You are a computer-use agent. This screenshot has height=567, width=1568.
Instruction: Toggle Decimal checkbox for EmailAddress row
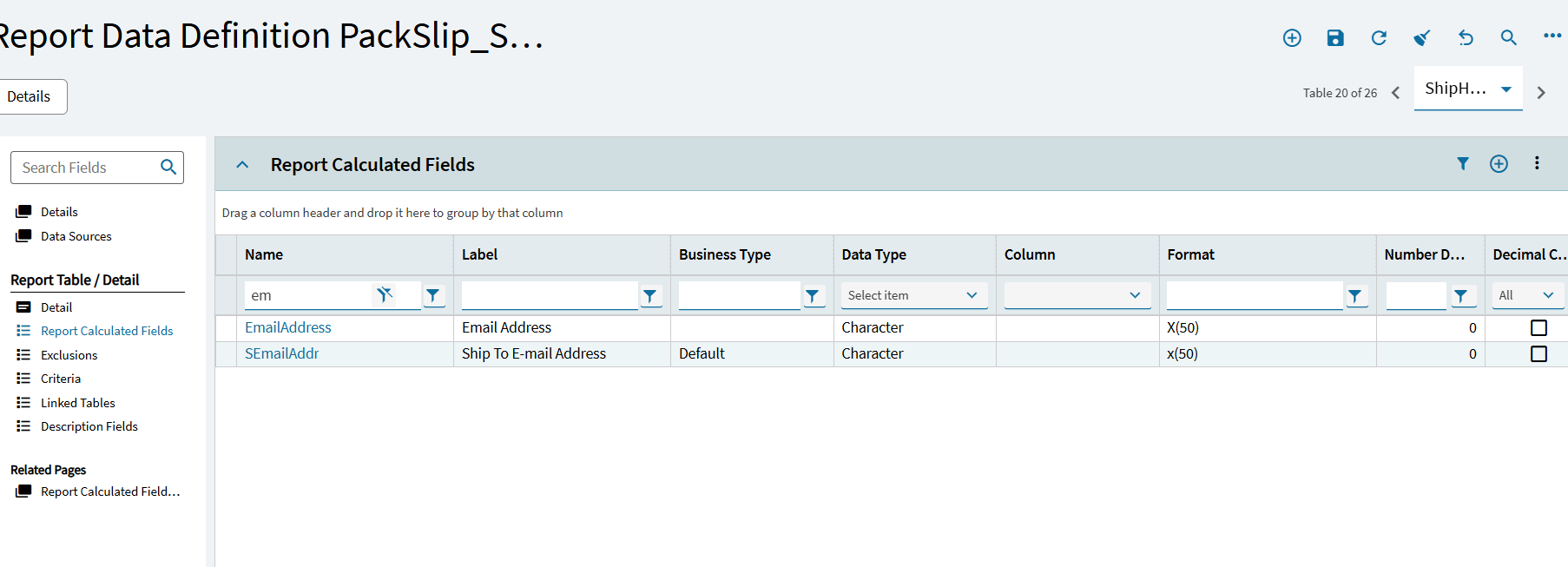(1538, 328)
